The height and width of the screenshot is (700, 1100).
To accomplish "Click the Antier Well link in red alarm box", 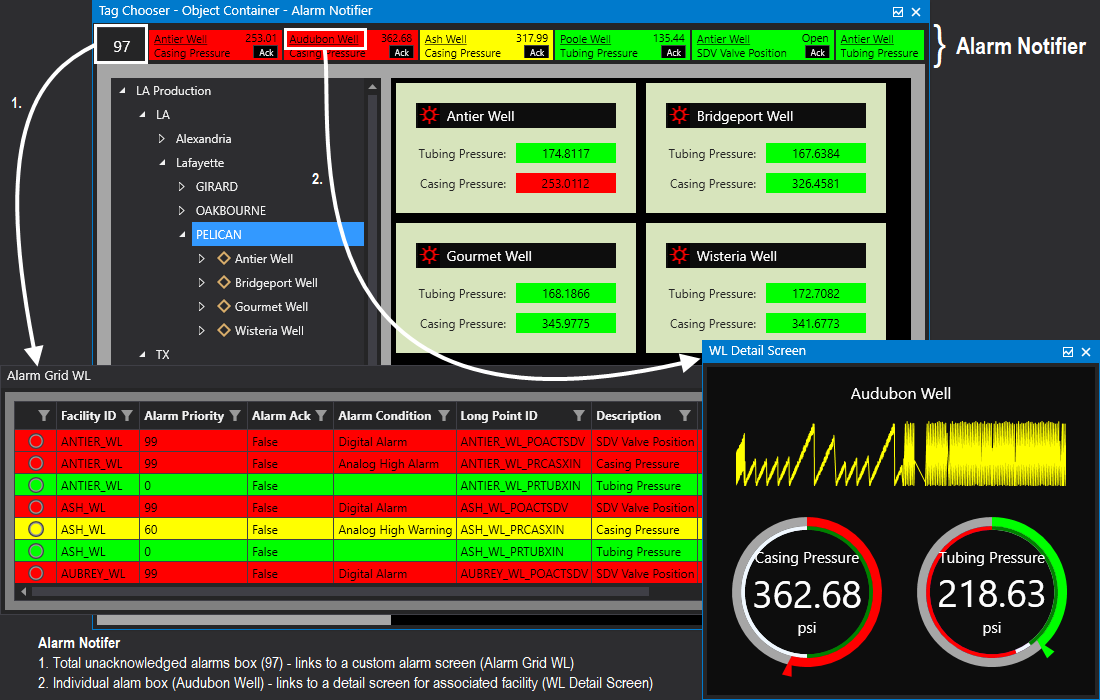I will pyautogui.click(x=180, y=39).
